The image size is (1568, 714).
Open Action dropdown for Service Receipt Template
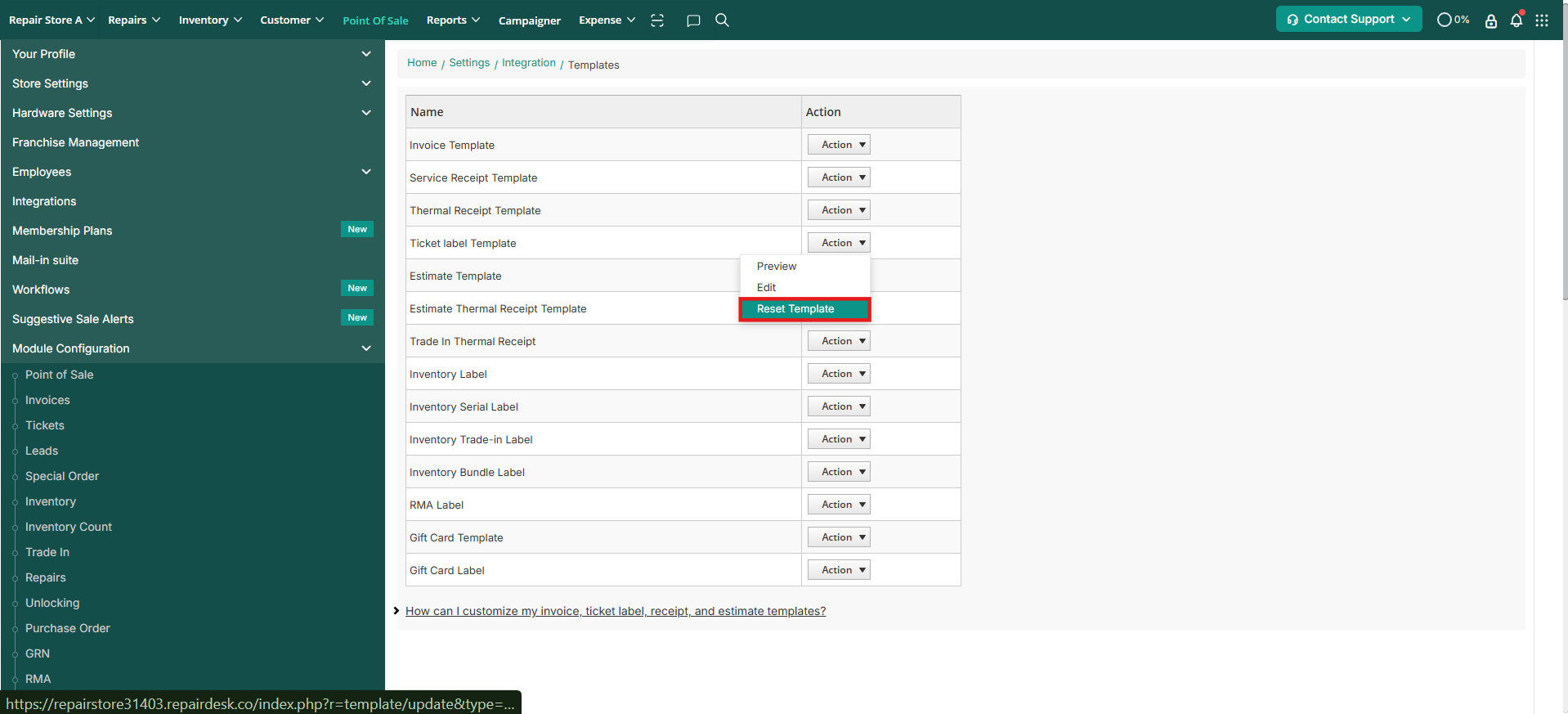pyautogui.click(x=839, y=177)
